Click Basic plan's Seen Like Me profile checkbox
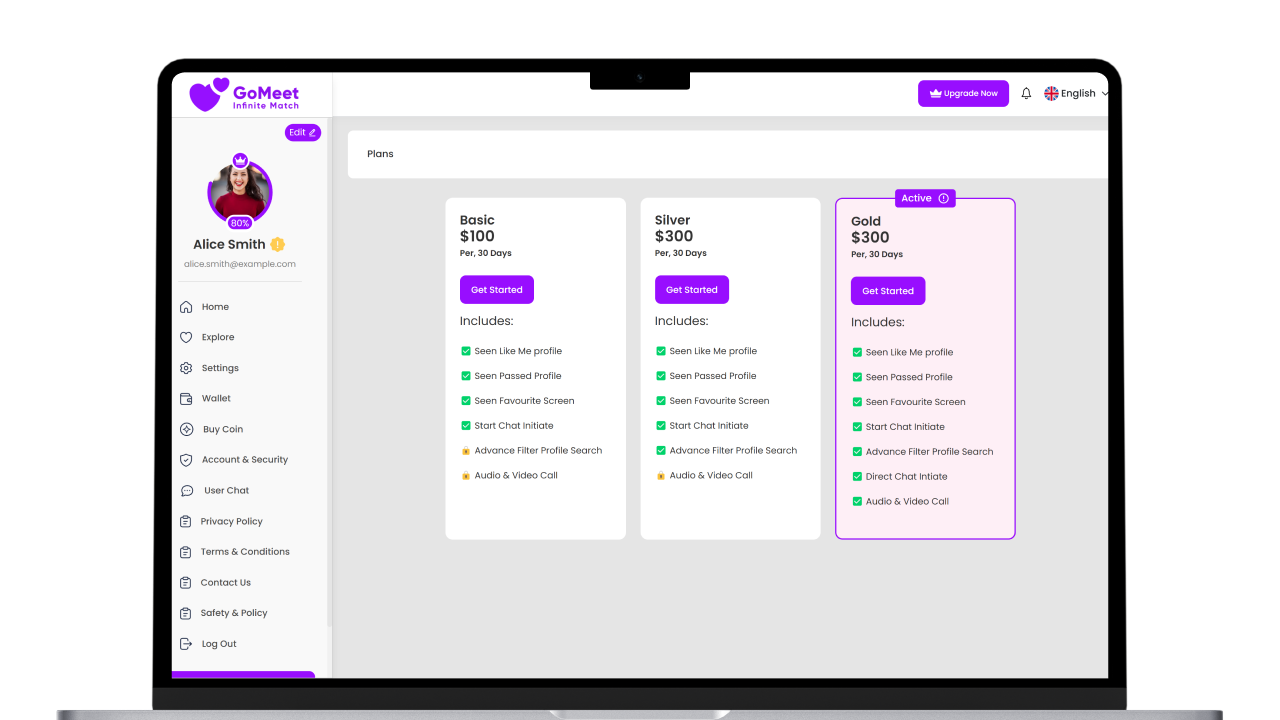This screenshot has height=720, width=1280. (x=466, y=351)
